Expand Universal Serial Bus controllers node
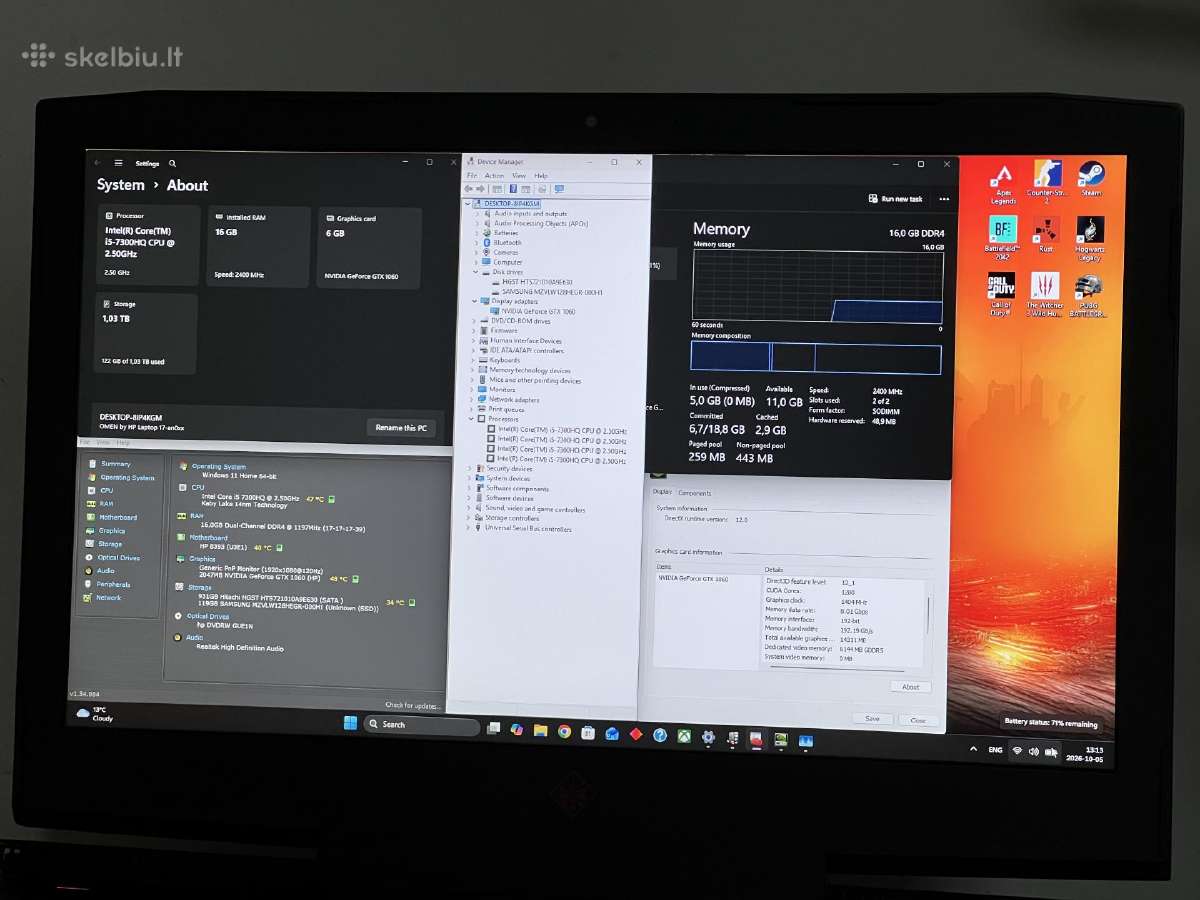 pyautogui.click(x=469, y=528)
